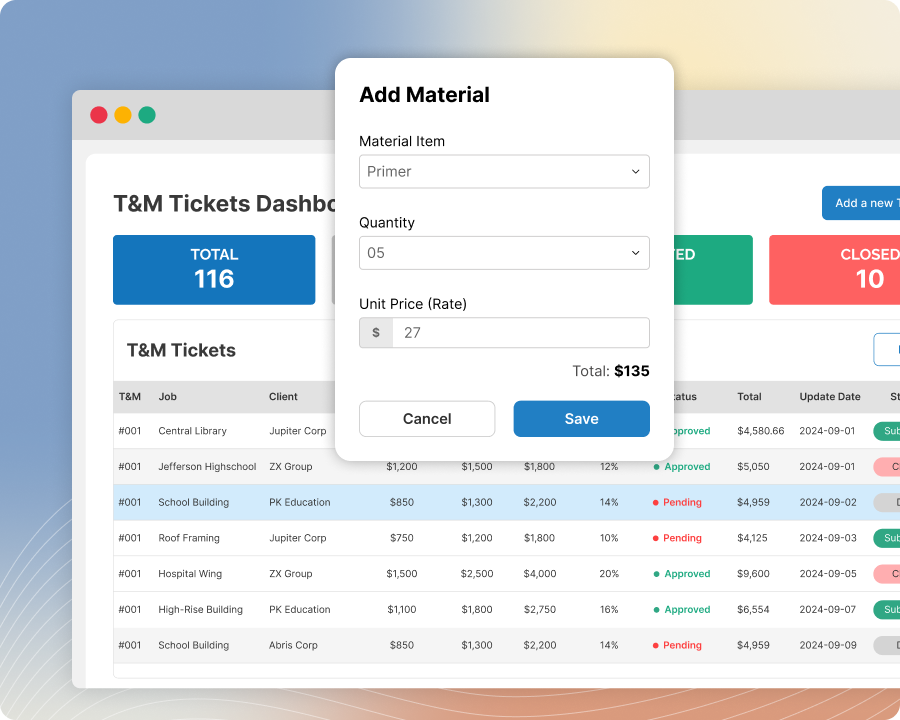
Task: Select the Roof Framing job cell
Action: pos(189,538)
